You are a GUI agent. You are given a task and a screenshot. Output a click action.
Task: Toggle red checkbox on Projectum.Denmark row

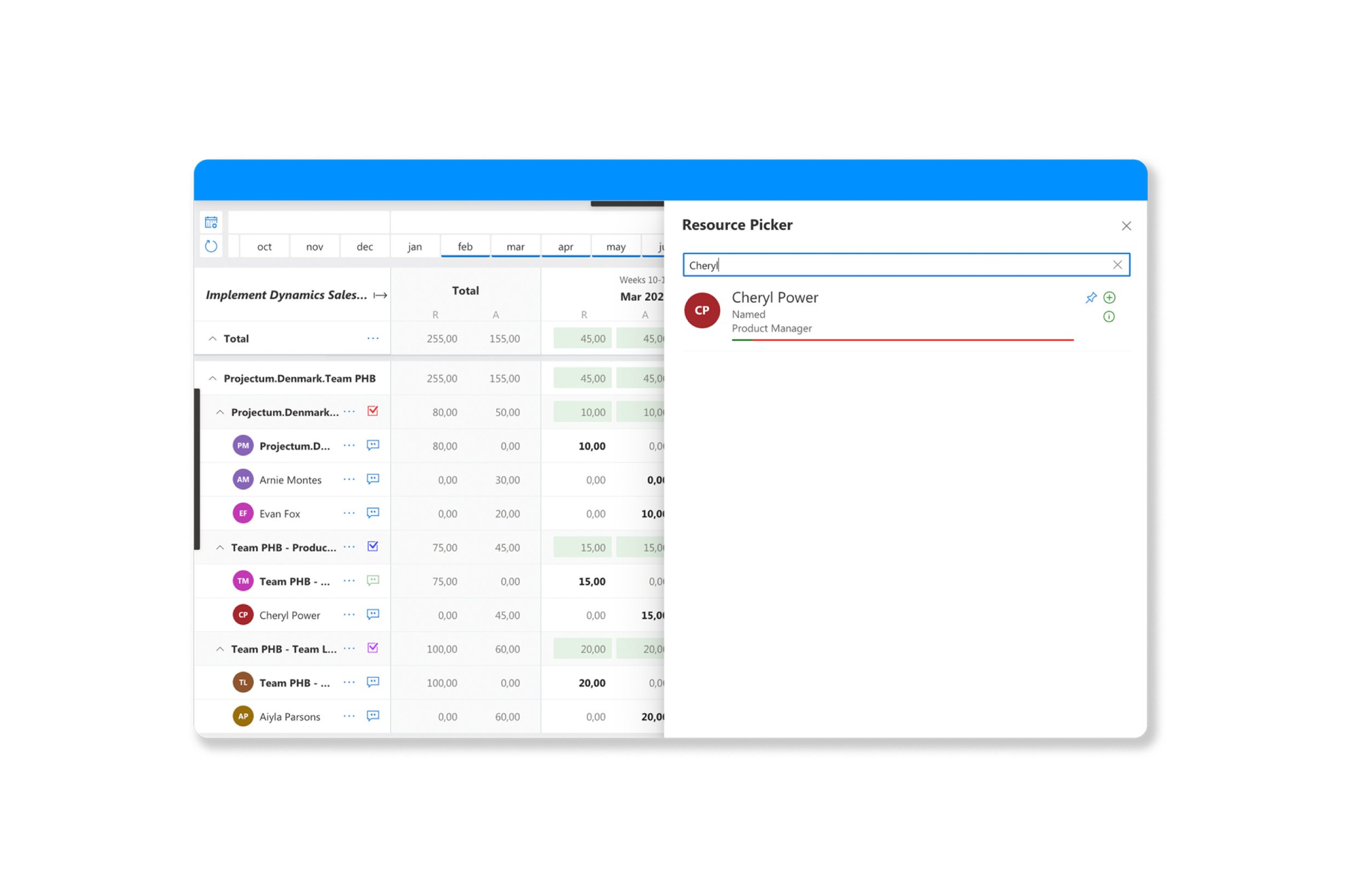coord(373,412)
